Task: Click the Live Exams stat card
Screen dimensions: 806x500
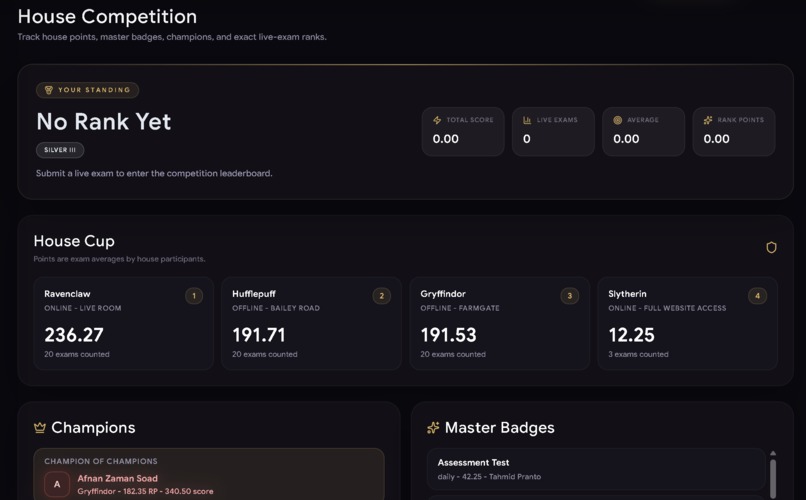Action: click(x=553, y=132)
